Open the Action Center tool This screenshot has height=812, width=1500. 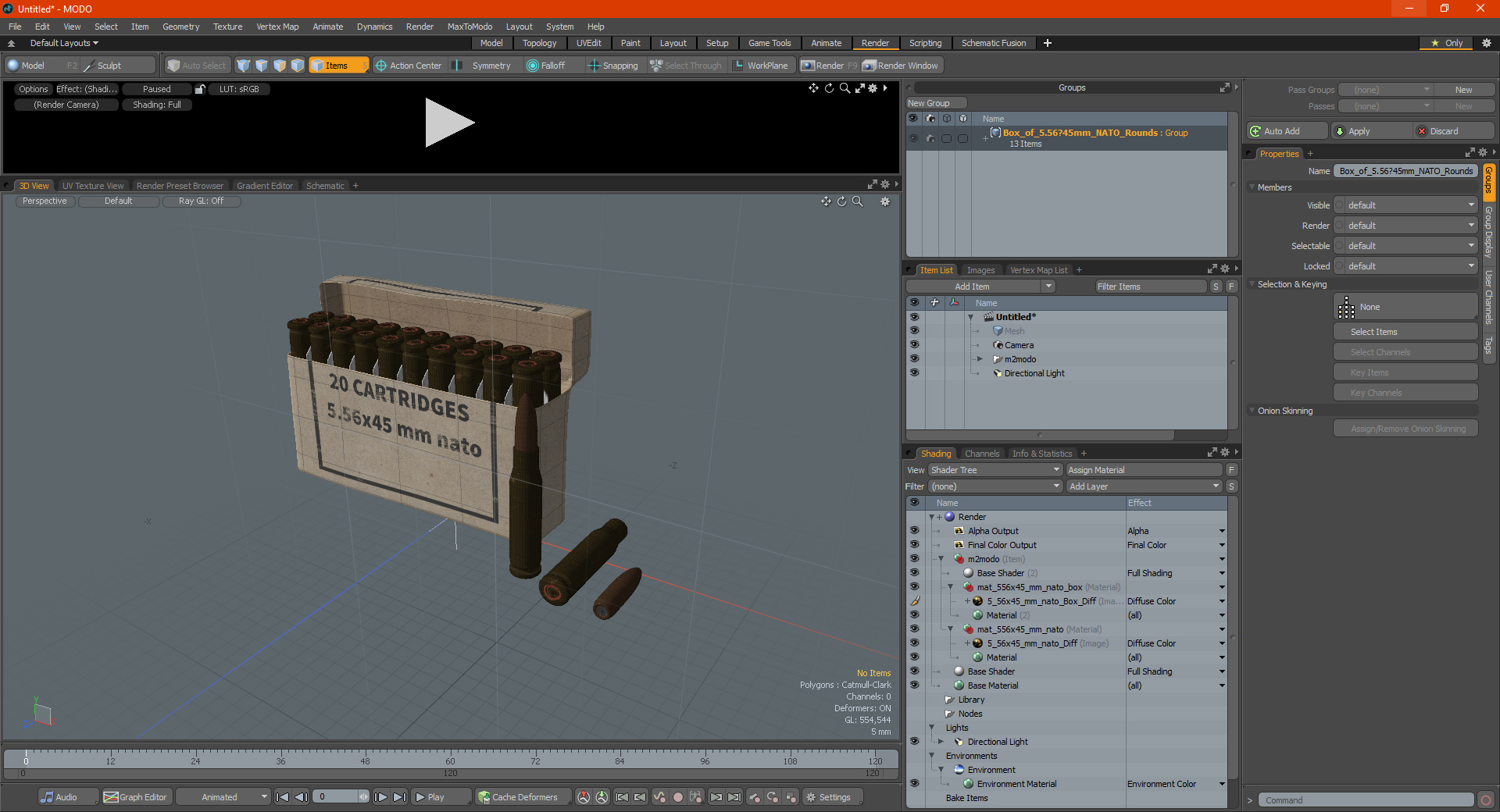point(408,66)
